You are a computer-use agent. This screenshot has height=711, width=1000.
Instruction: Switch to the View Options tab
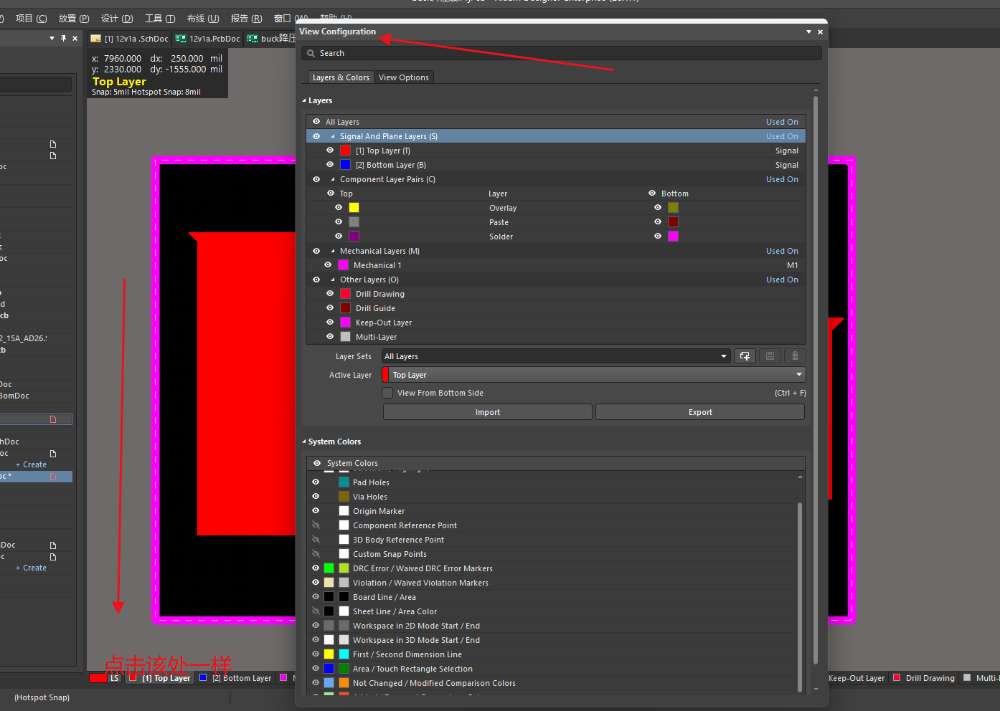(x=404, y=77)
